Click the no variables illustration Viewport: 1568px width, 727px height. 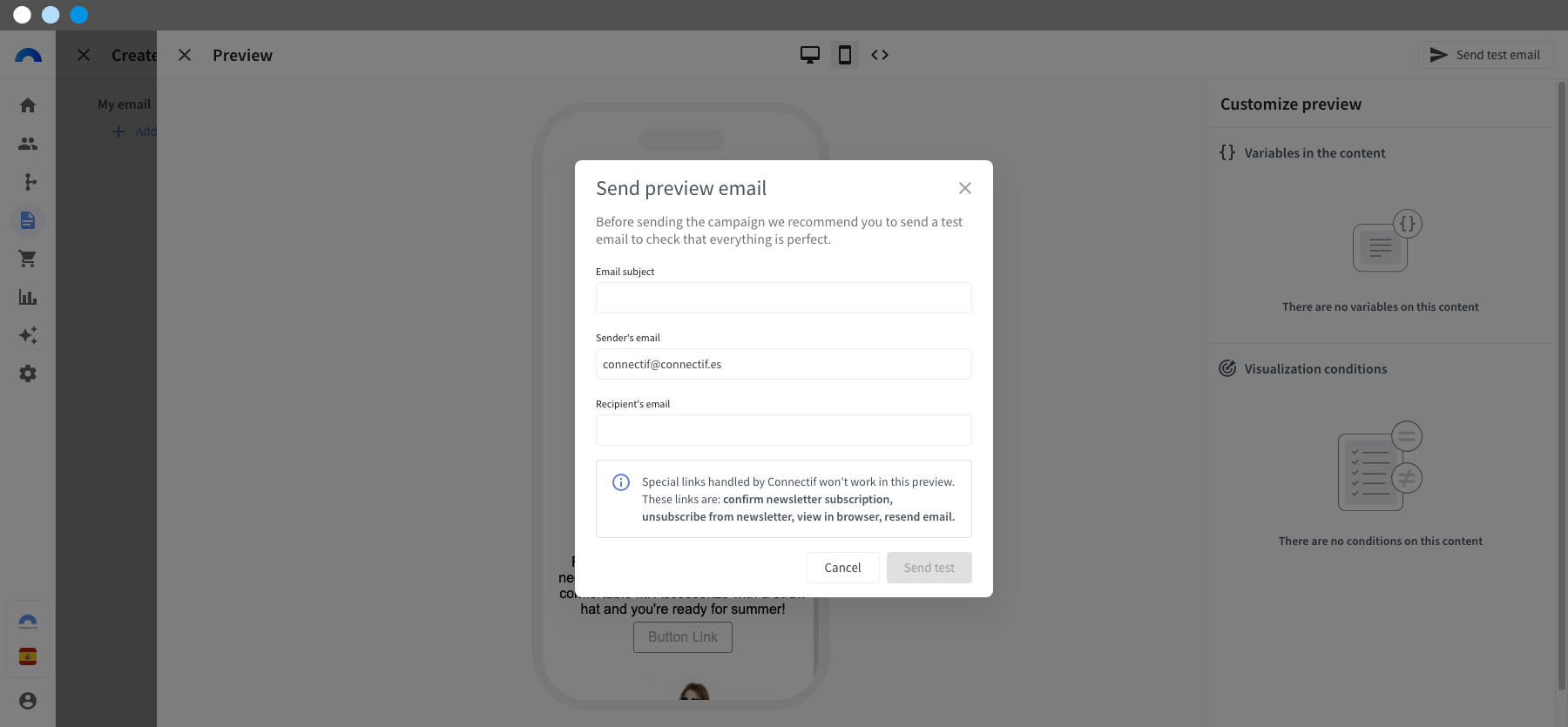[1387, 241]
